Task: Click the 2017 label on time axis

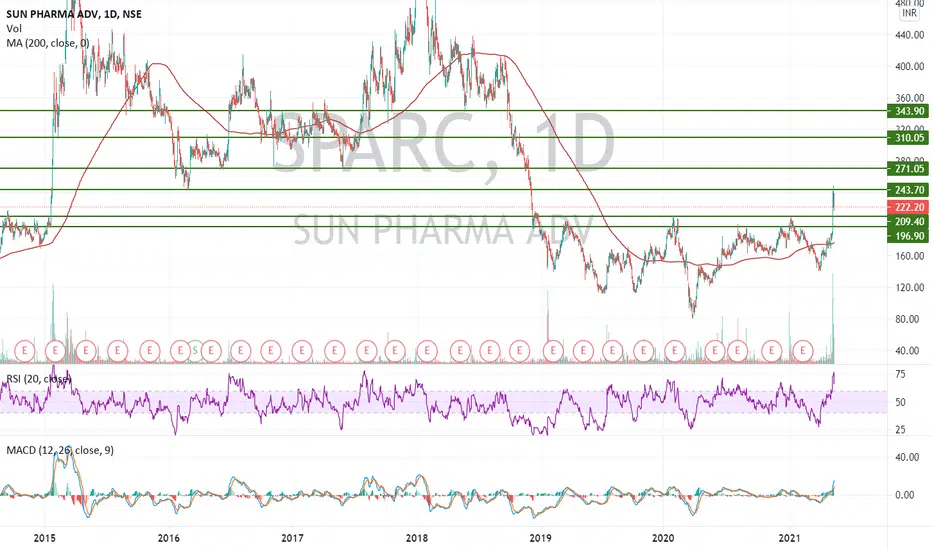Action: click(292, 538)
